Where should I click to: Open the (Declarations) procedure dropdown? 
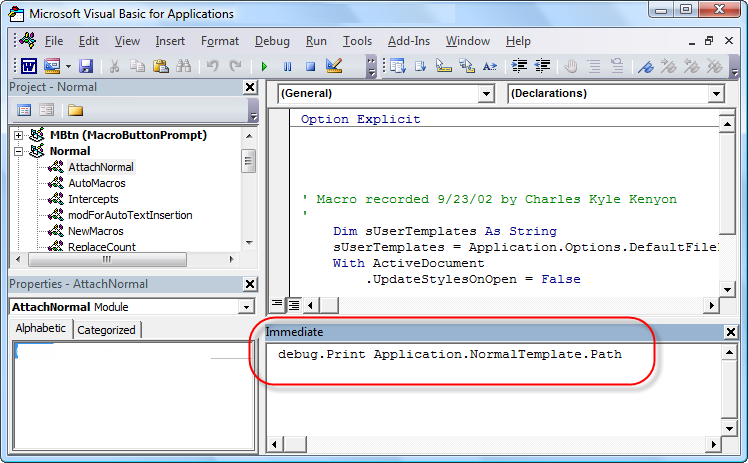716,93
